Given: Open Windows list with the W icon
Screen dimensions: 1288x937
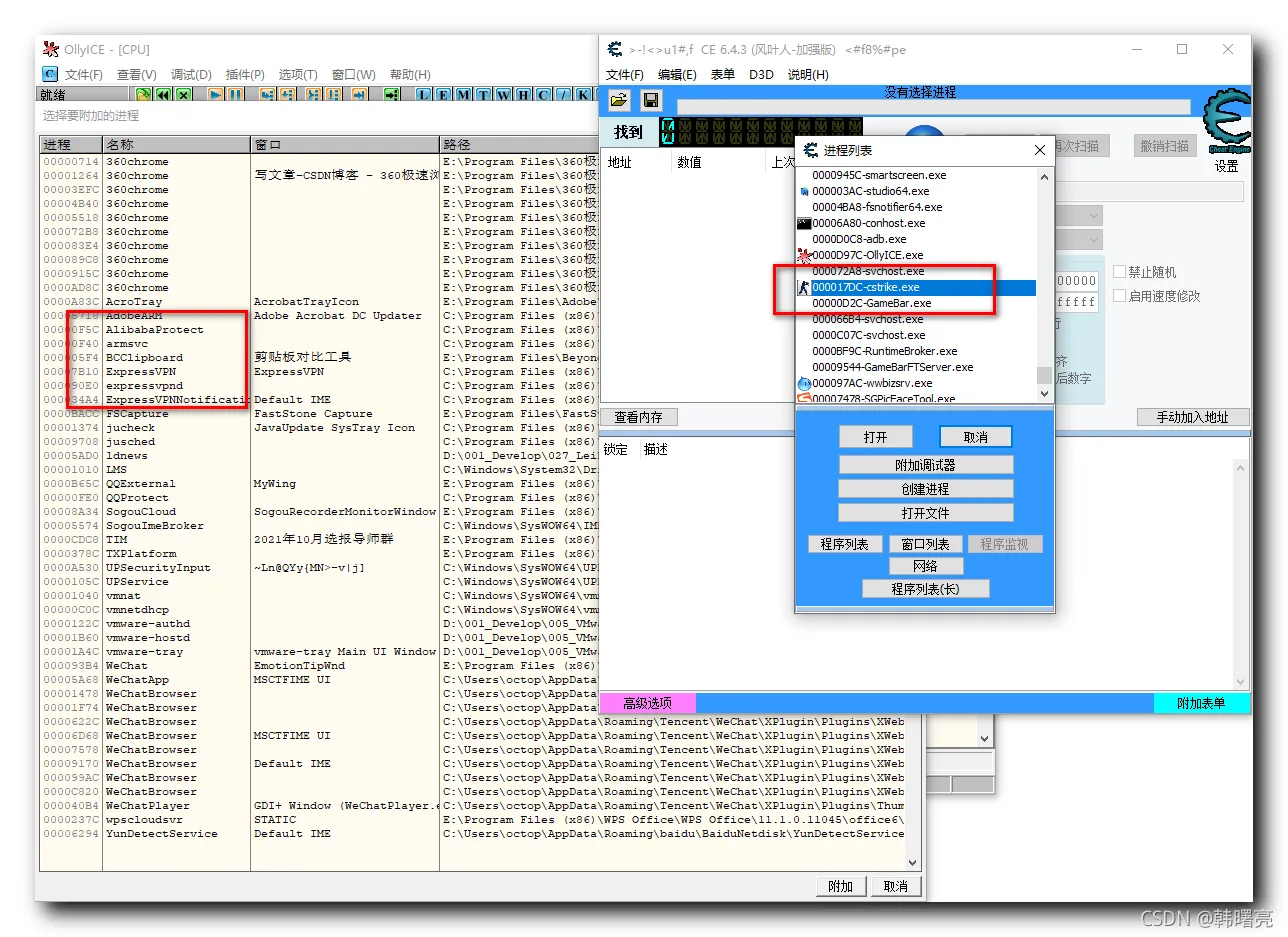Looking at the screenshot, I should 503,94.
